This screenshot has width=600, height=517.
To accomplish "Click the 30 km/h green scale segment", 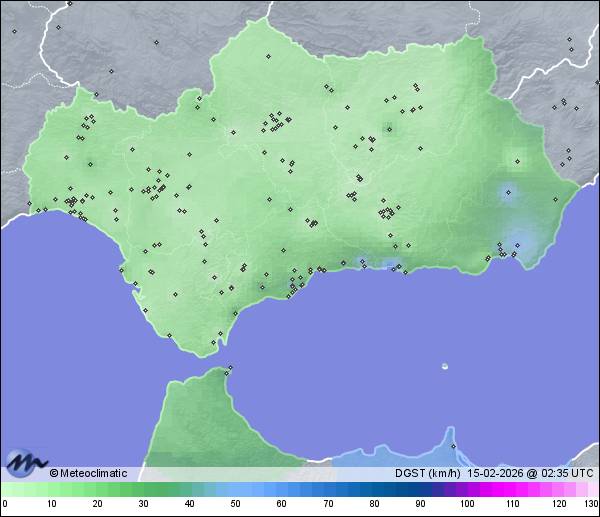I will tap(143, 489).
